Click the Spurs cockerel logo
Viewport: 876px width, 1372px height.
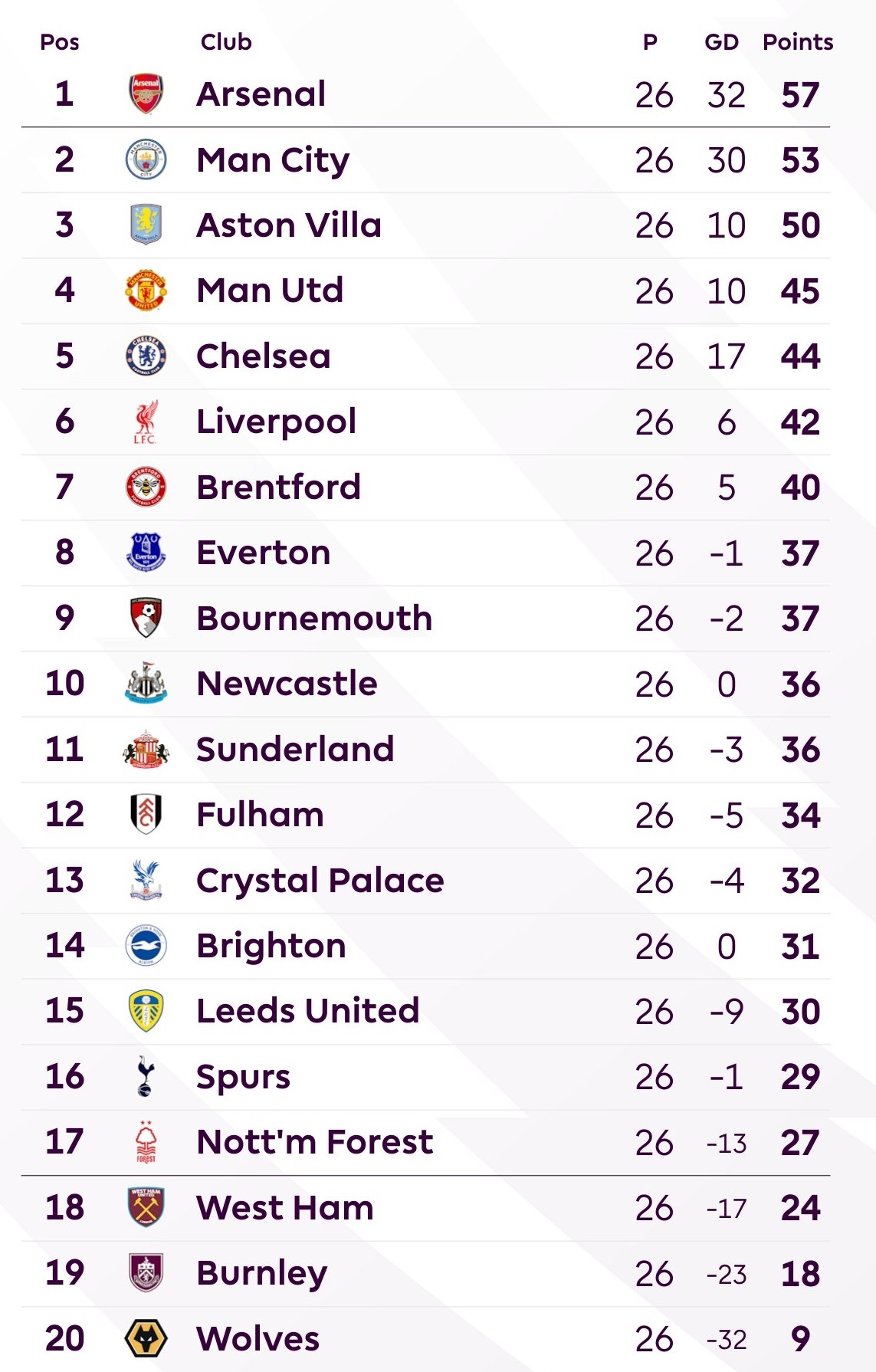point(146,1077)
